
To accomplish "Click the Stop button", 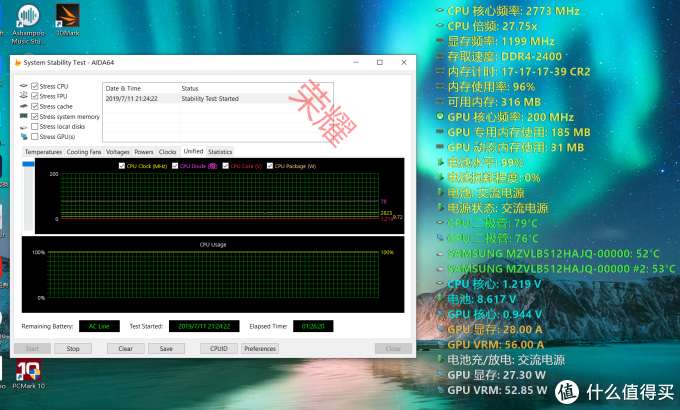I will pyautogui.click(x=73, y=348).
